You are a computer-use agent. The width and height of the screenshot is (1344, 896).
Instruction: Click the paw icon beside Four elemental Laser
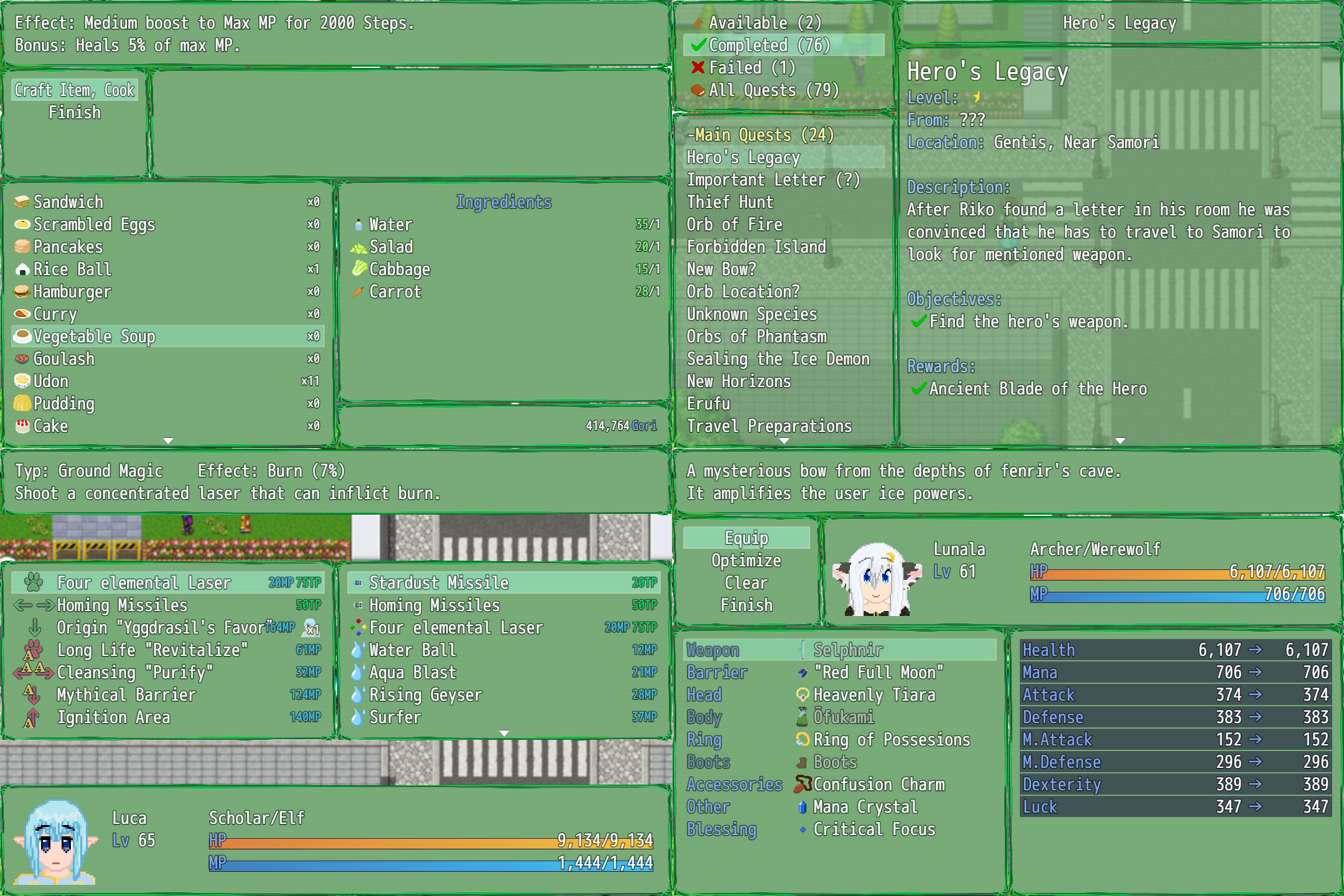[34, 582]
